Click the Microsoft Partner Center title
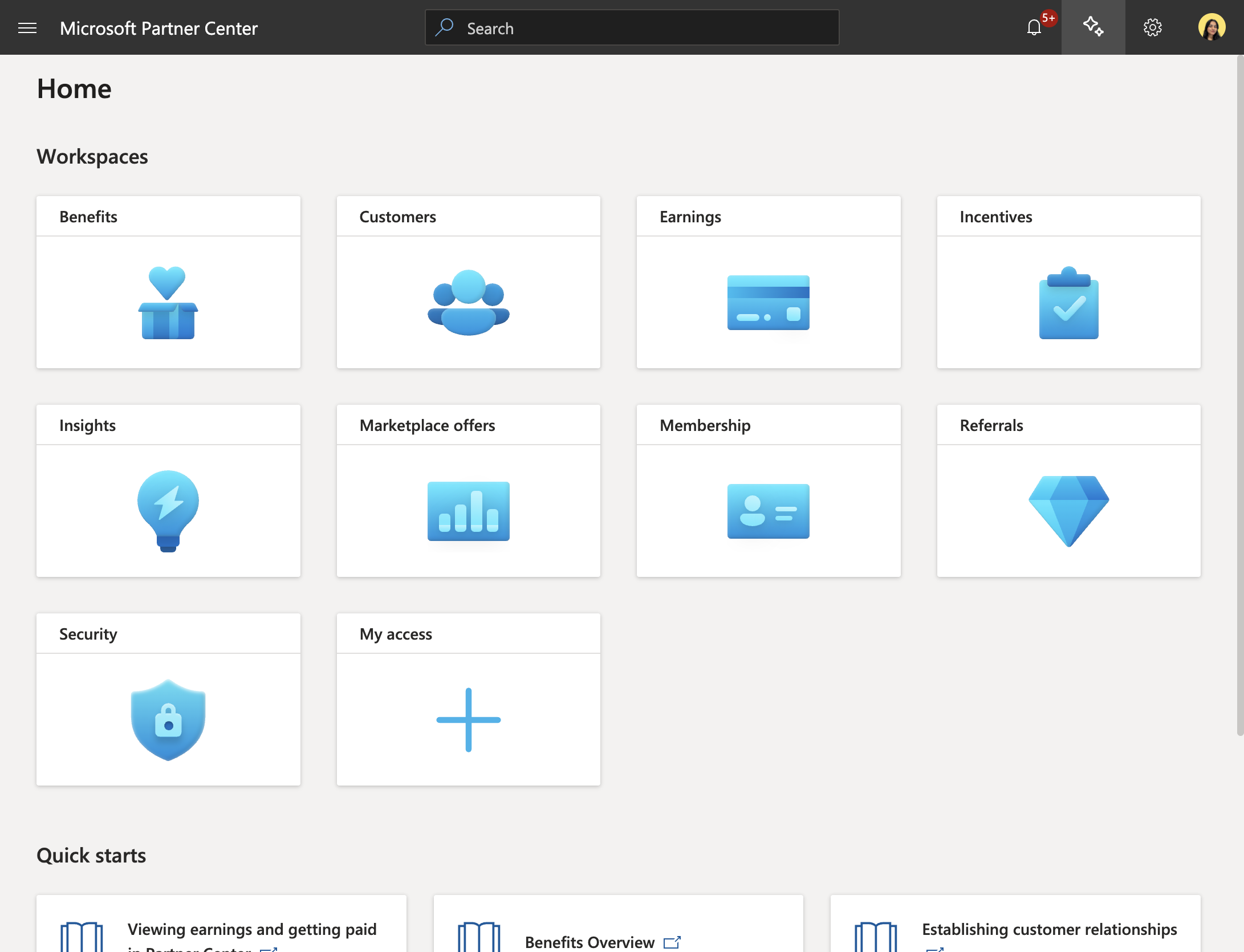The height and width of the screenshot is (952, 1244). pyautogui.click(x=158, y=28)
